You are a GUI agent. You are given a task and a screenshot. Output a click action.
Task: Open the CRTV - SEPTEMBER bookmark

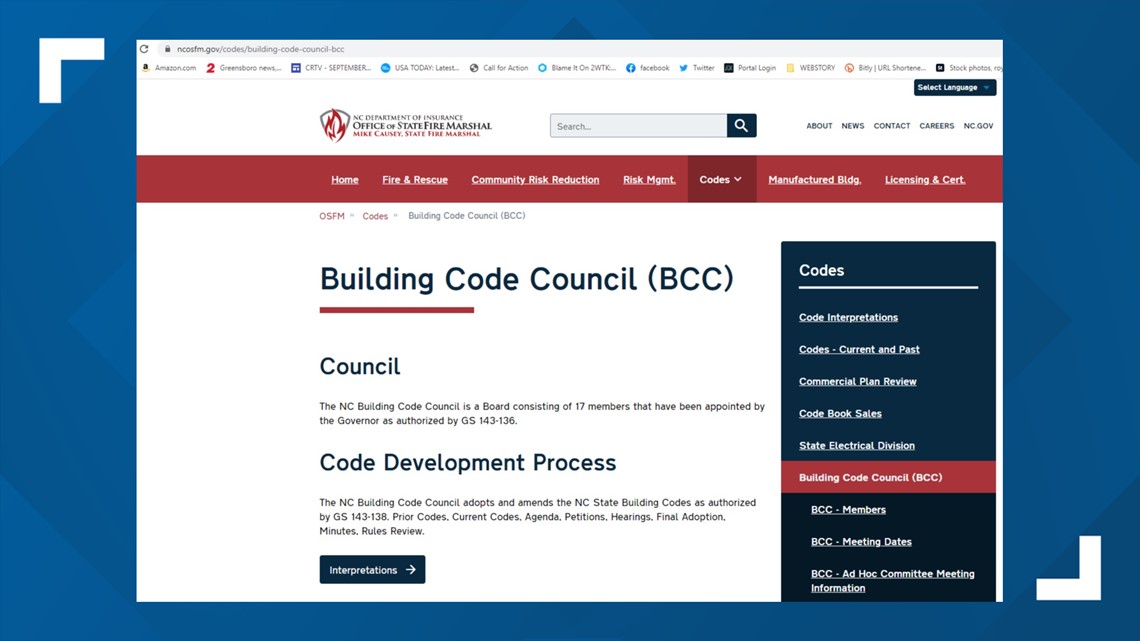tap(331, 68)
